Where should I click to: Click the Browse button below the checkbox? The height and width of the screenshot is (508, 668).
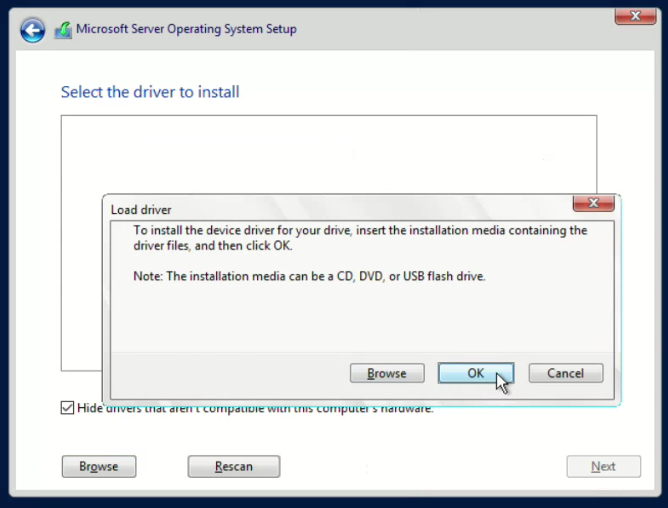(99, 466)
